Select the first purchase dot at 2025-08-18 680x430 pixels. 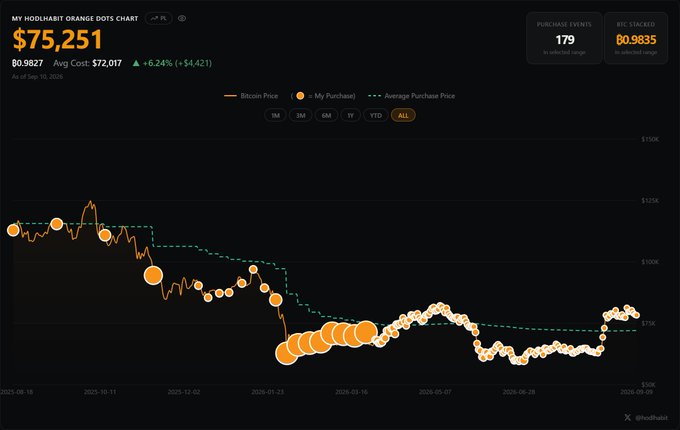tap(13, 230)
